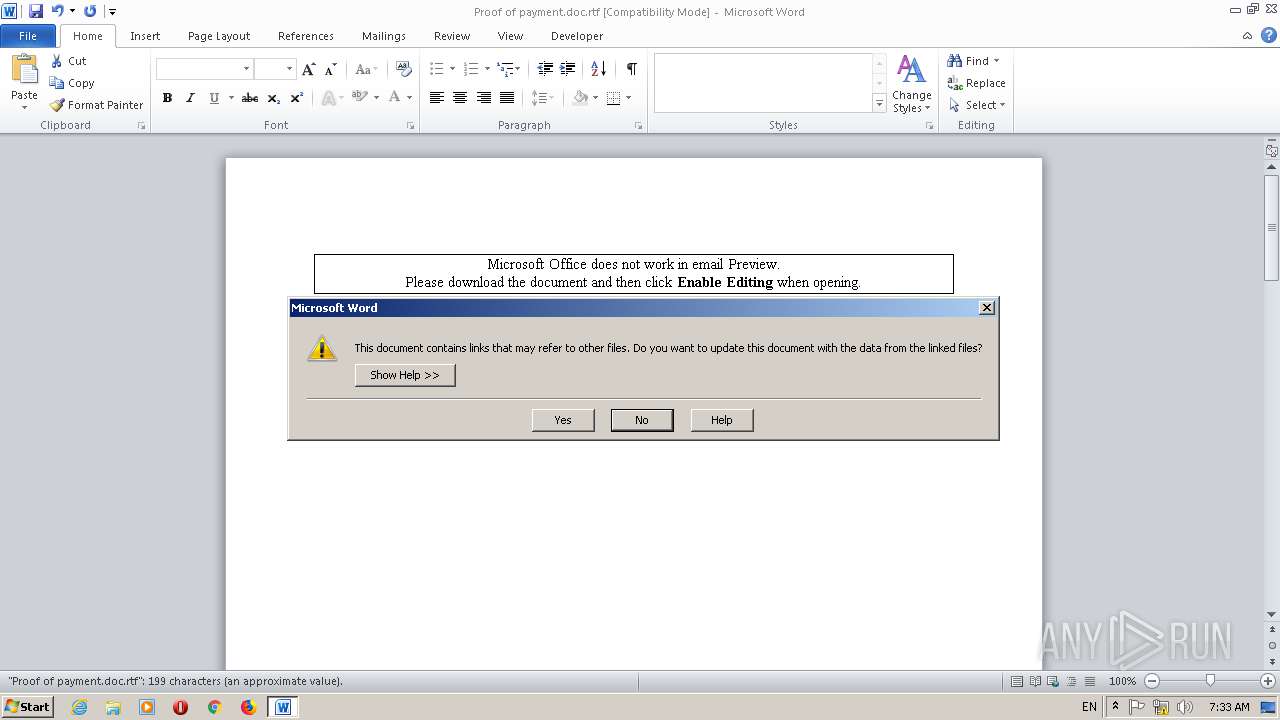Click the Bullets list icon
The image size is (1280, 720).
pyautogui.click(x=437, y=69)
